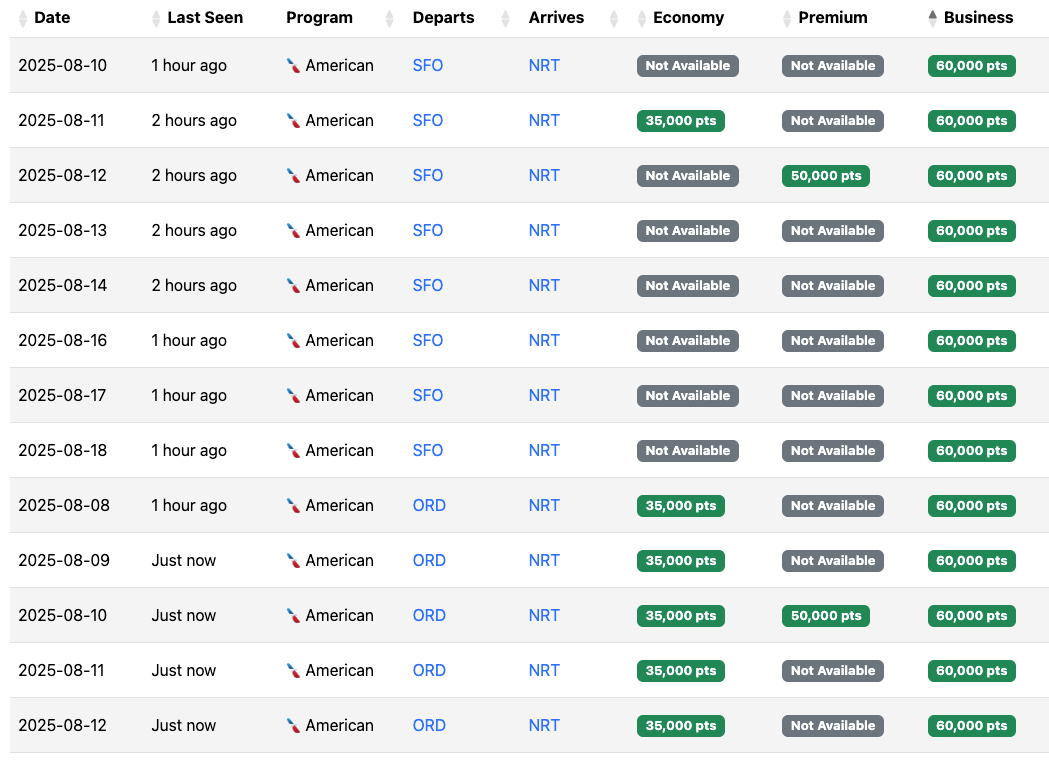This screenshot has height=761, width=1049.
Task: Open SFO link in the 2025-08-11 row
Action: (427, 120)
